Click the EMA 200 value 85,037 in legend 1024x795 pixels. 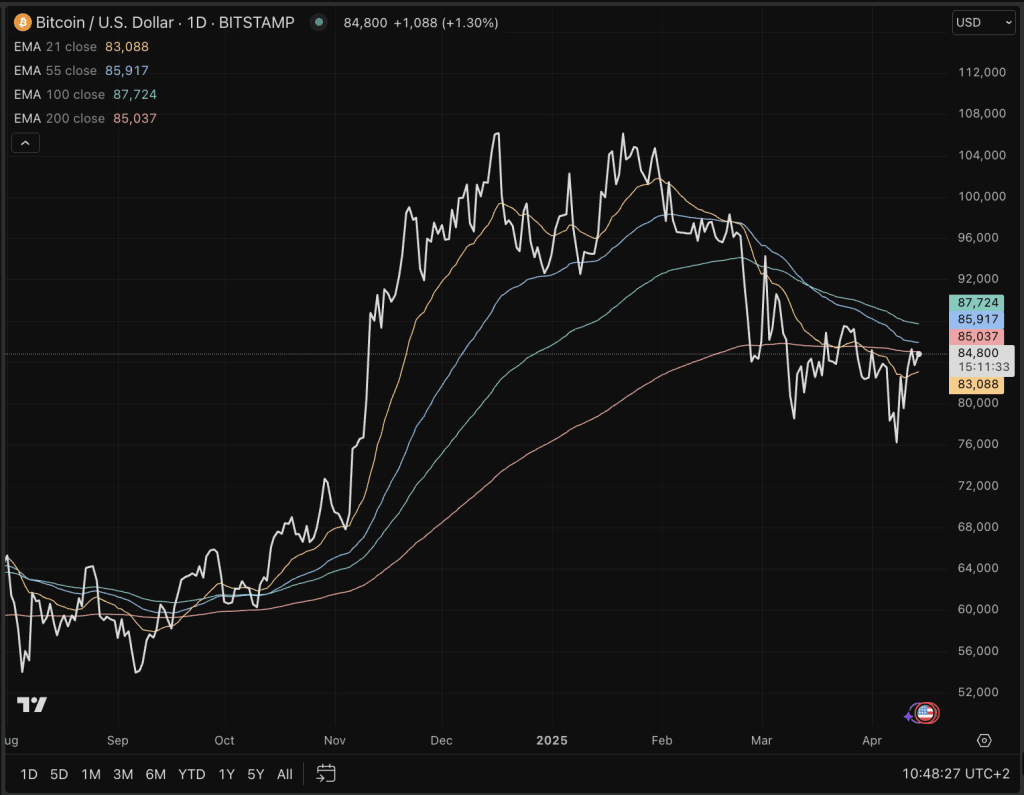coord(135,118)
